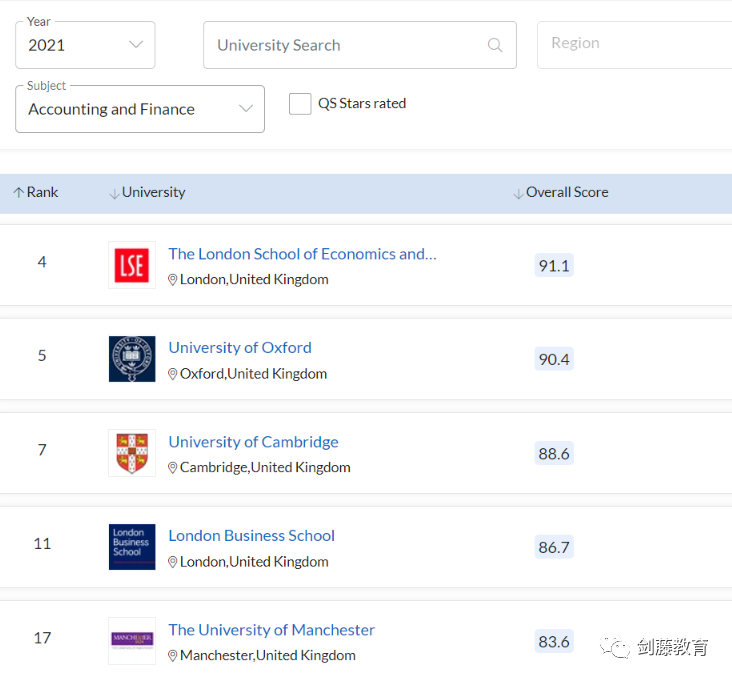Click the search magnifier icon
This screenshot has width=732, height=680.
[x=495, y=45]
